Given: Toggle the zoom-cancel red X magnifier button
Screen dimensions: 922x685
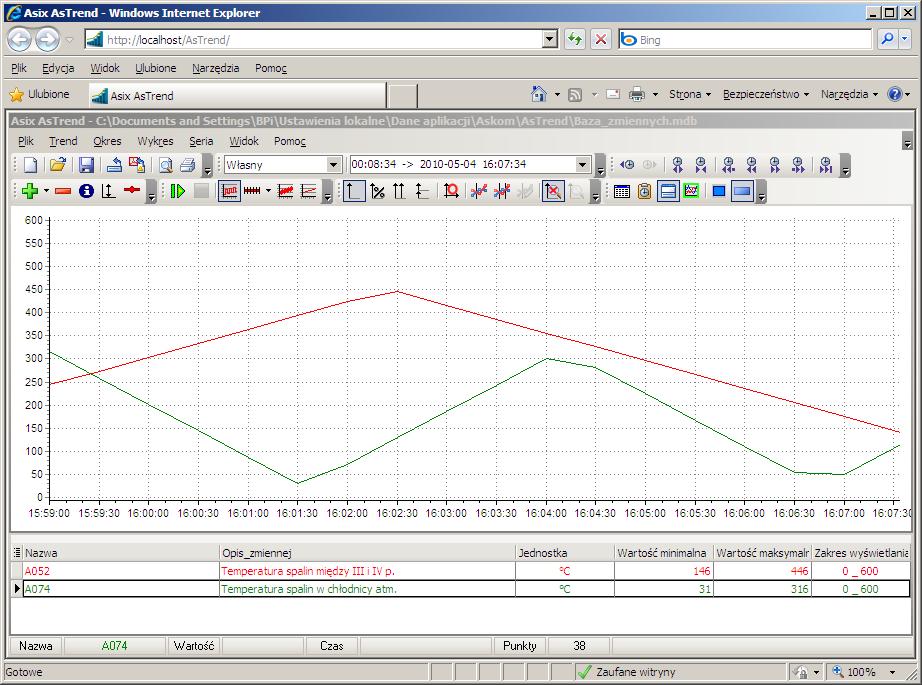Looking at the screenshot, I should tap(553, 191).
